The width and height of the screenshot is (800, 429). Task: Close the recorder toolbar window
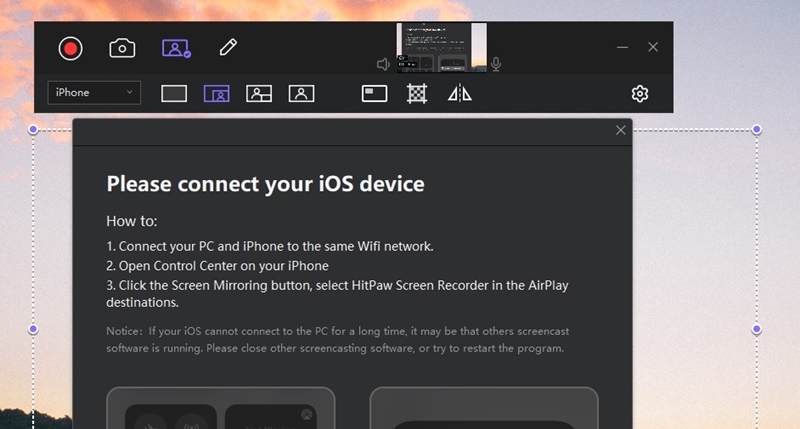pos(653,47)
